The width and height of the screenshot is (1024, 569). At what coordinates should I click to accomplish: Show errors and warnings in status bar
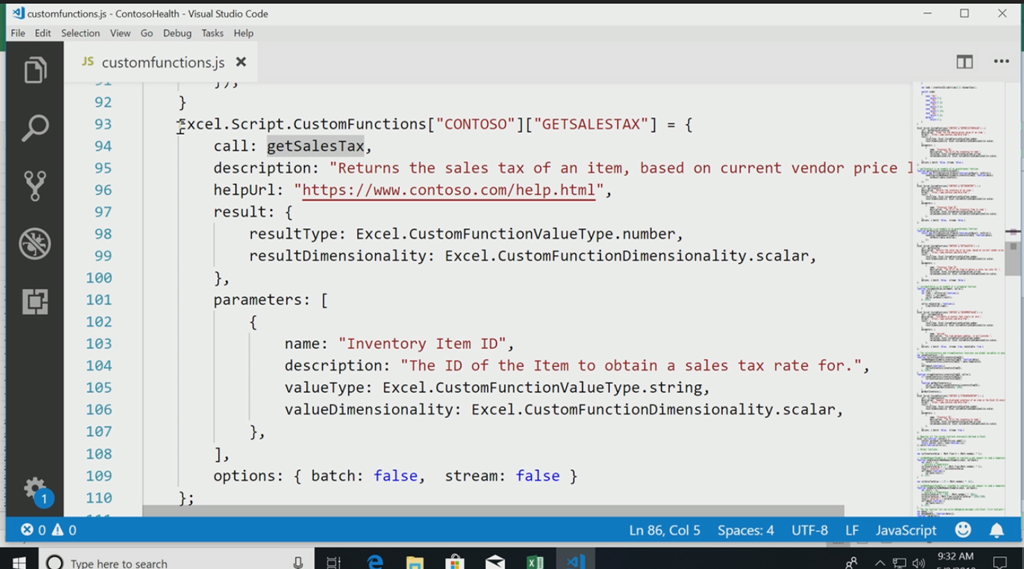click(x=48, y=530)
